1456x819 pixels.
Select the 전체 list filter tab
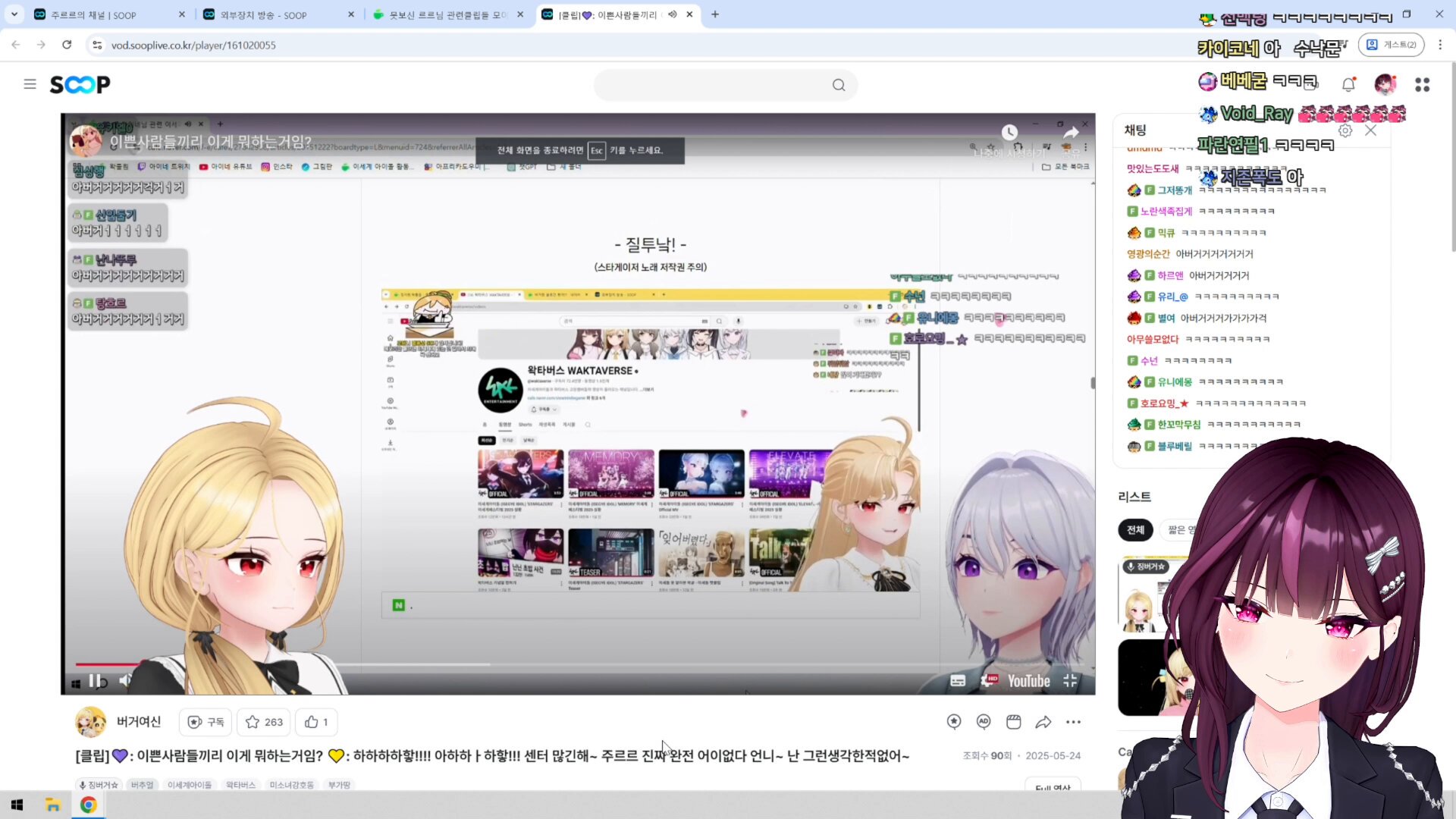pos(1135,529)
